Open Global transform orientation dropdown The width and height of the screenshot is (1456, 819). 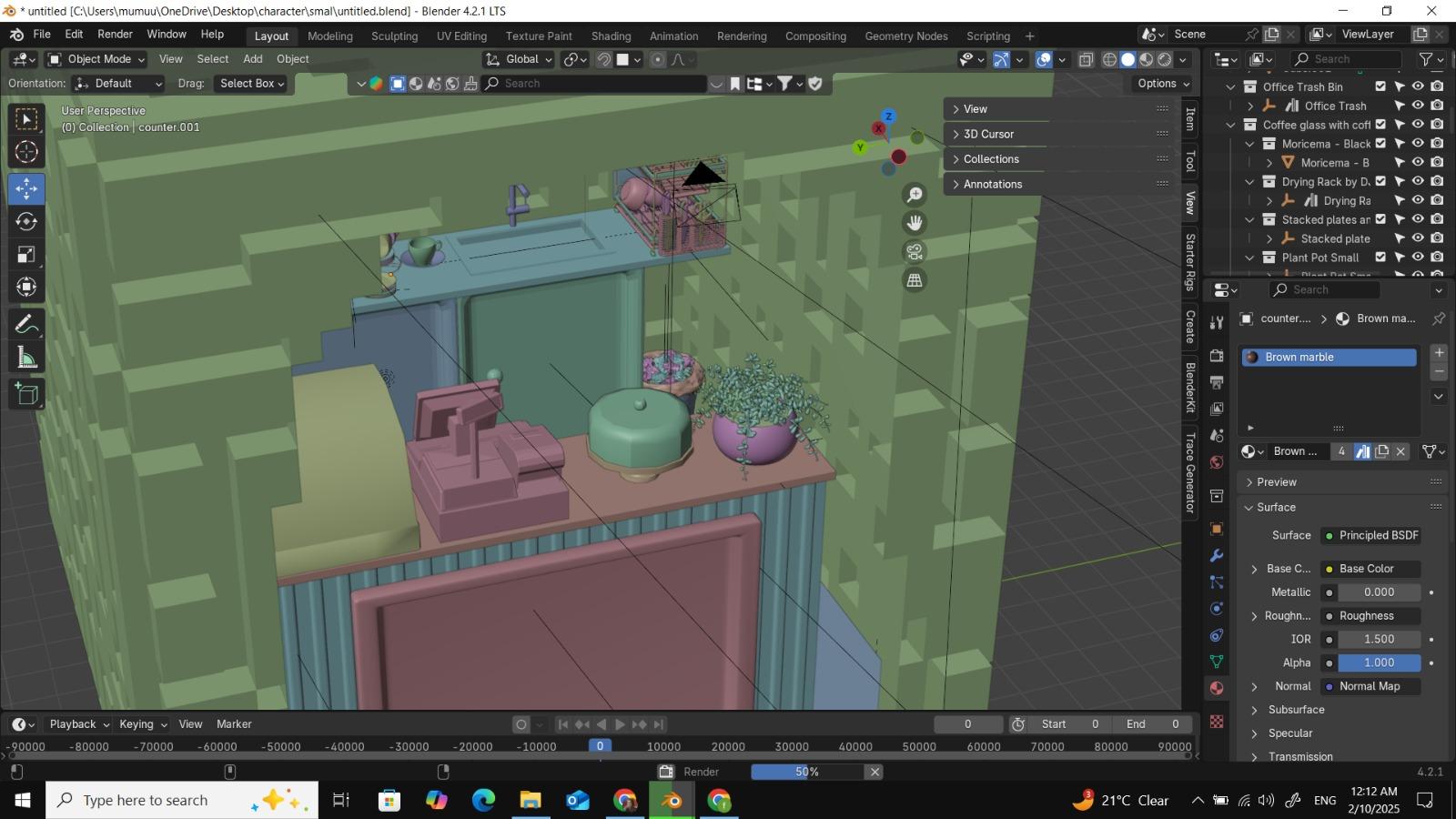point(519,59)
